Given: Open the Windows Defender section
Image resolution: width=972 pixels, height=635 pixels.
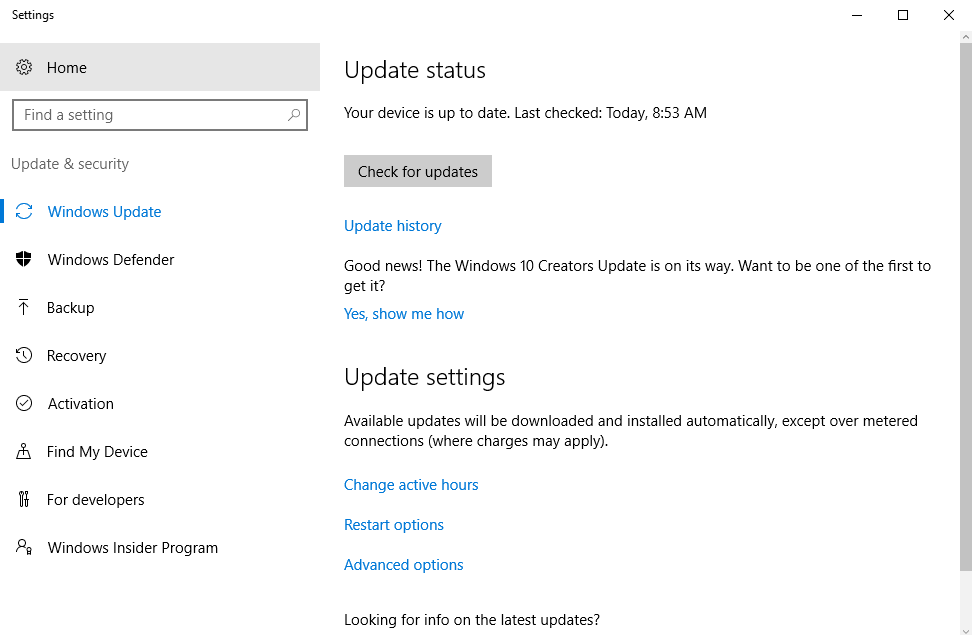Looking at the screenshot, I should tap(111, 260).
